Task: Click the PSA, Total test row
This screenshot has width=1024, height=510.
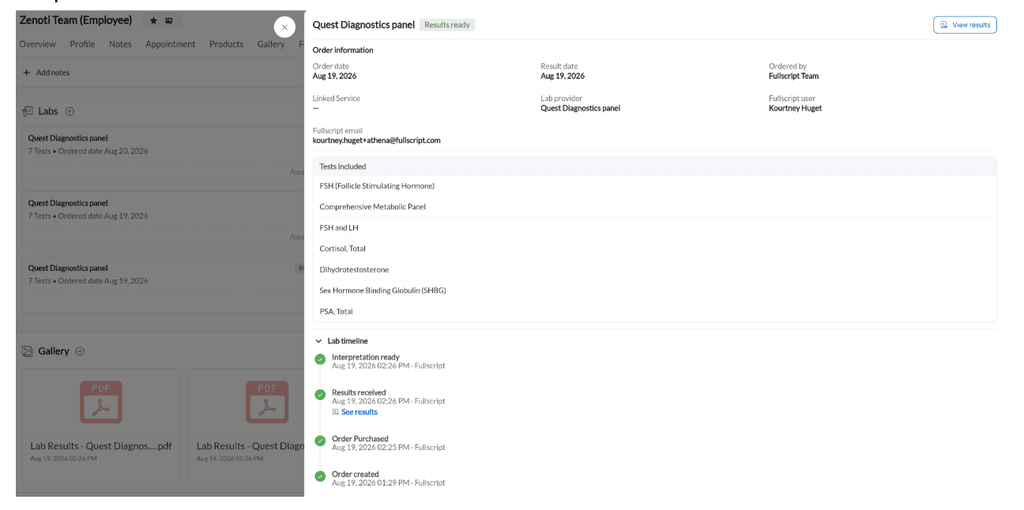Action: pyautogui.click(x=654, y=311)
